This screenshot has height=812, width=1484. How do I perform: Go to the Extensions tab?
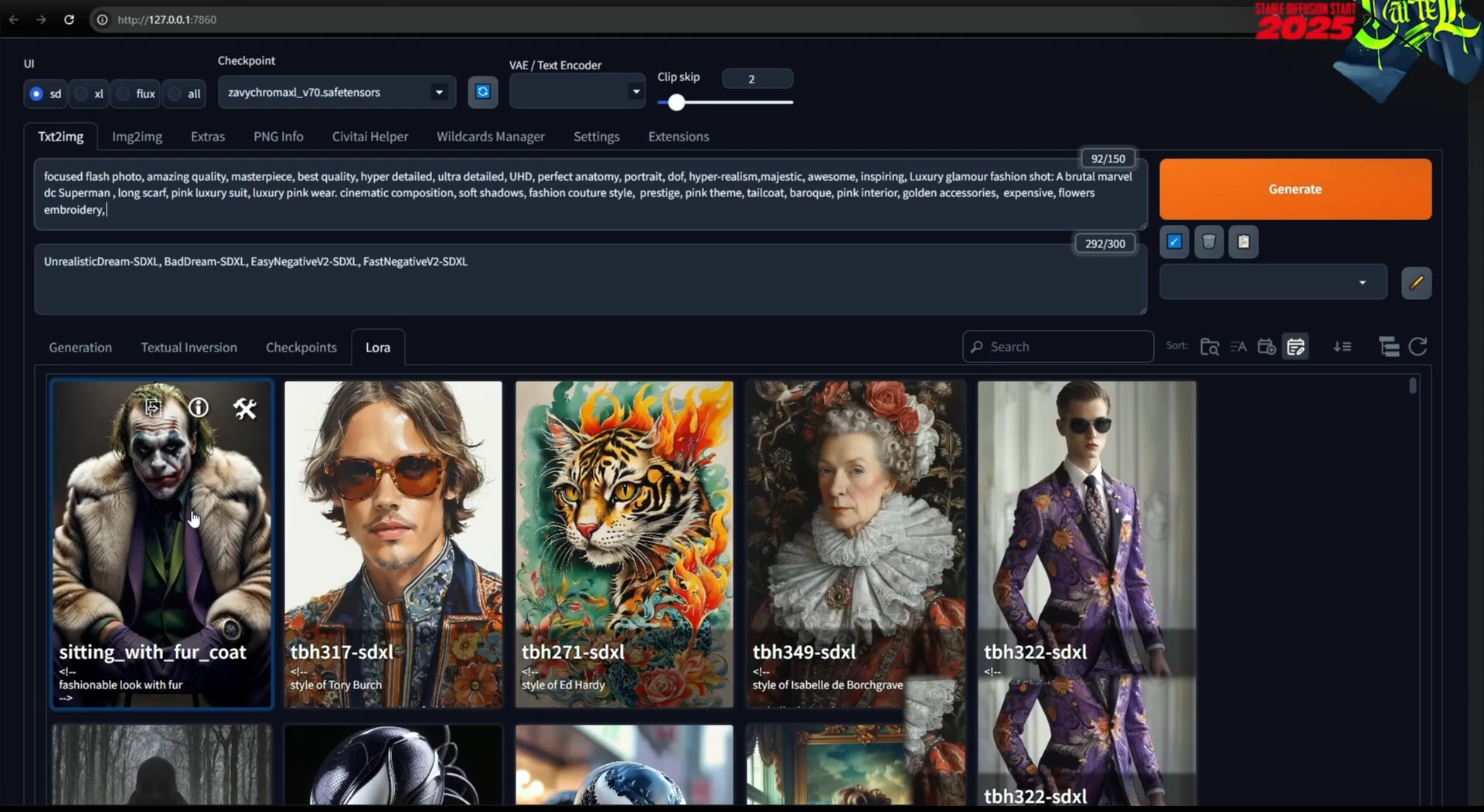pos(679,137)
